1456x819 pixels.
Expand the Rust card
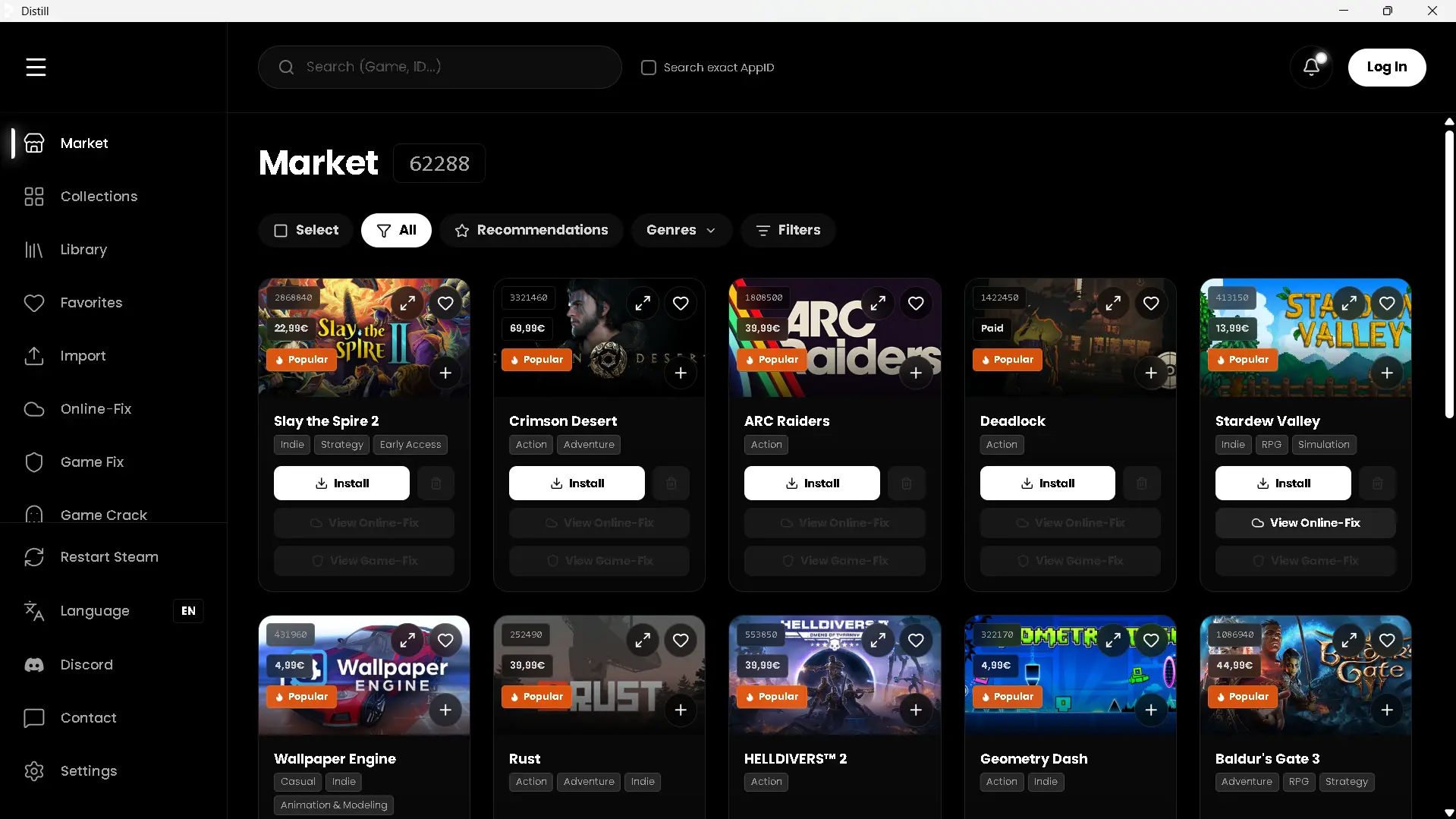click(643, 641)
